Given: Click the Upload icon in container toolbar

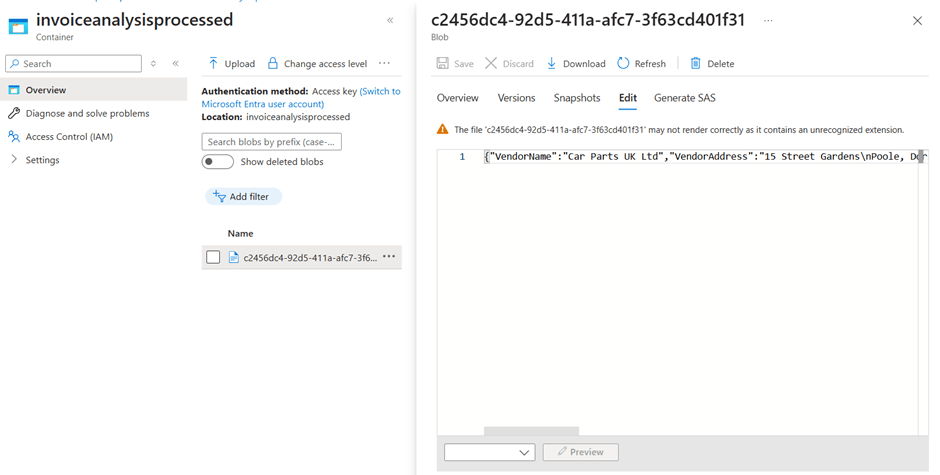Looking at the screenshot, I should (213, 63).
